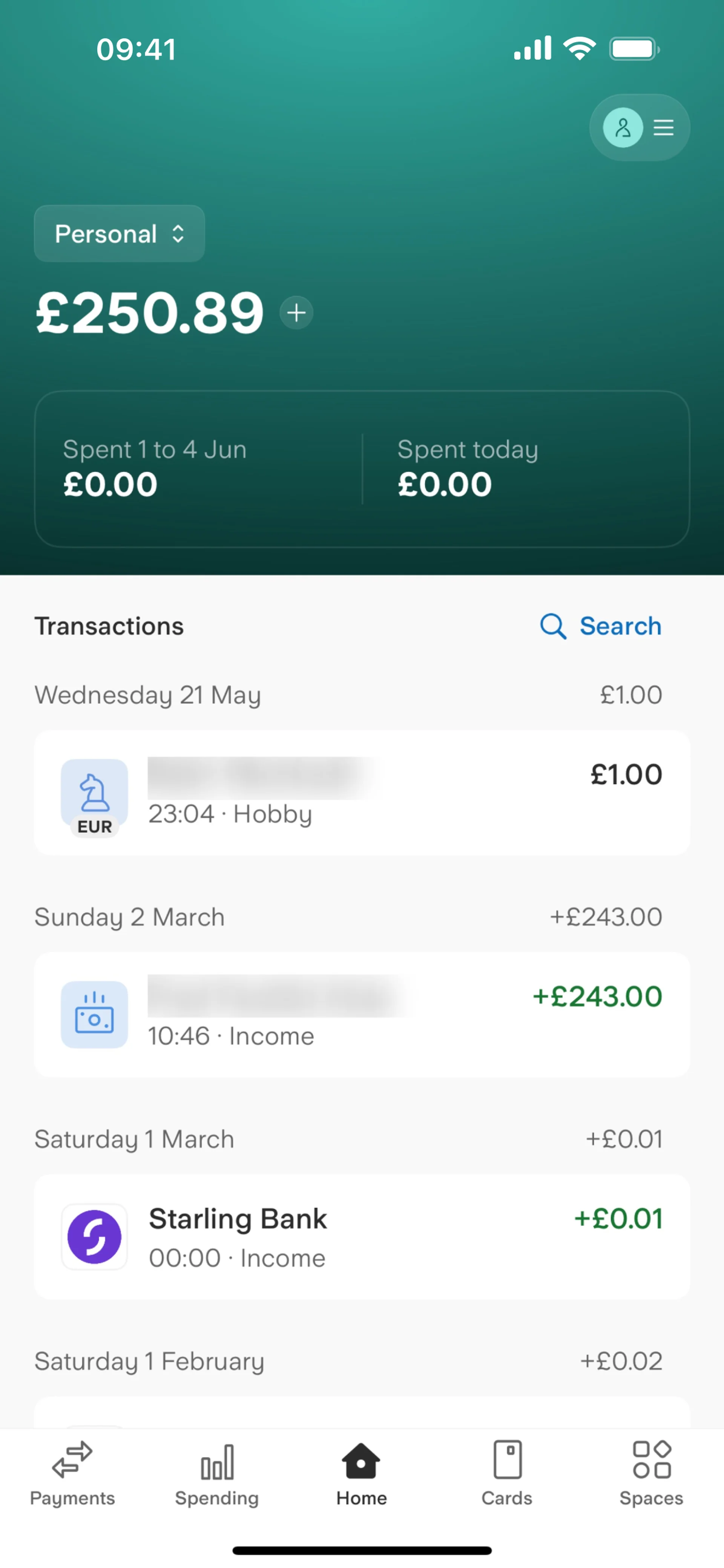Tap the Starling Bank purple logo
The height and width of the screenshot is (1568, 724).
(x=94, y=1236)
